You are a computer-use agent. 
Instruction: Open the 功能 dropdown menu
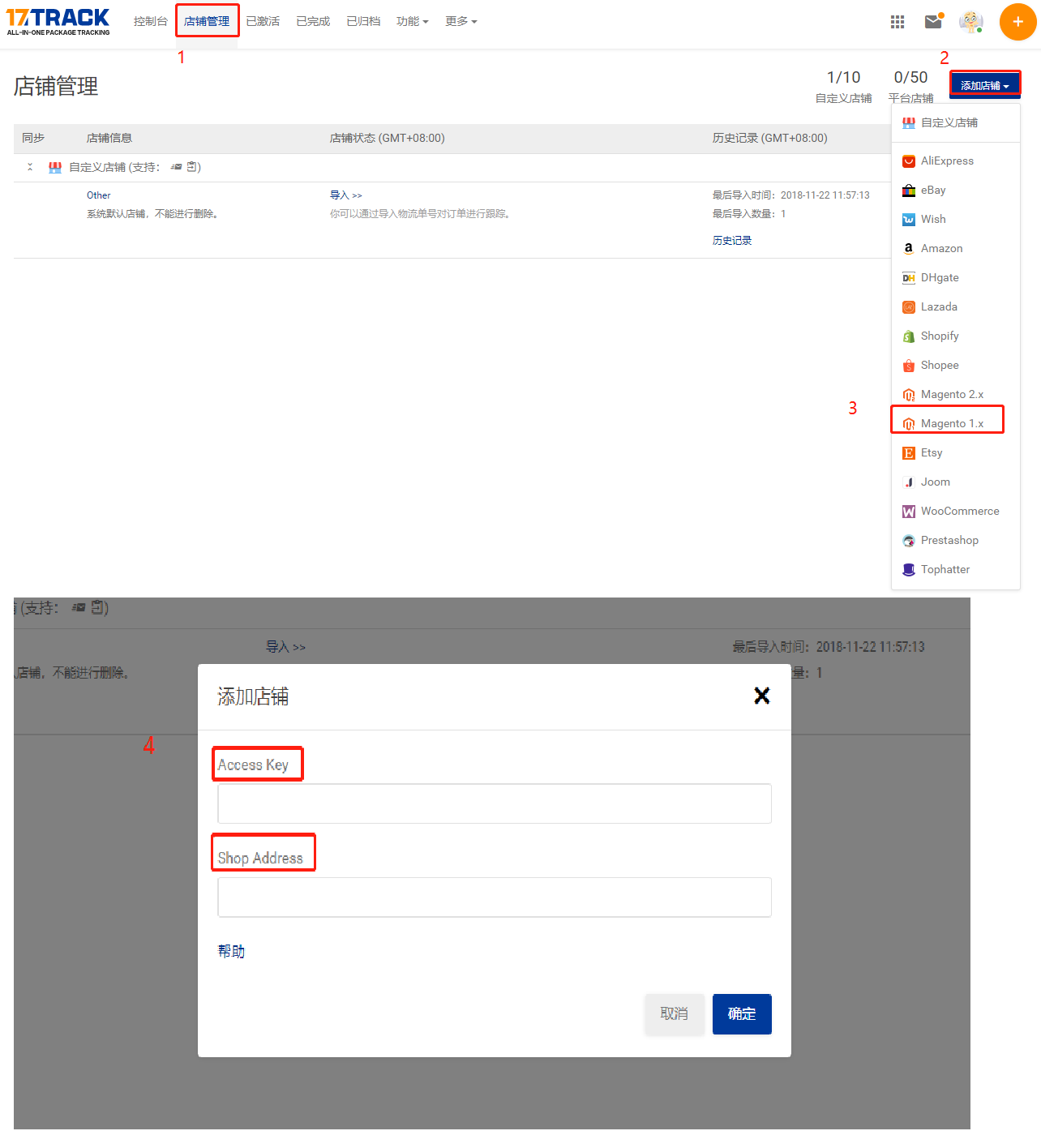tap(412, 21)
